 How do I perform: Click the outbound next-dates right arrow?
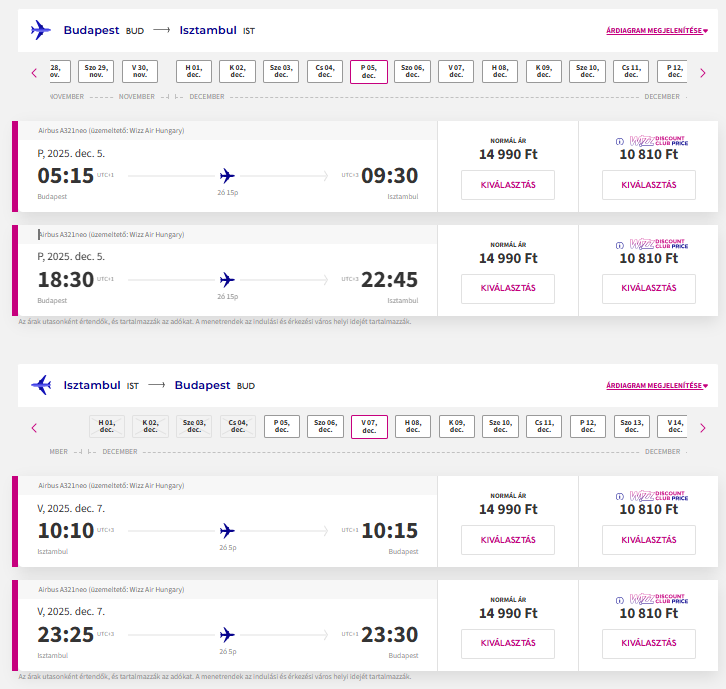[x=702, y=72]
